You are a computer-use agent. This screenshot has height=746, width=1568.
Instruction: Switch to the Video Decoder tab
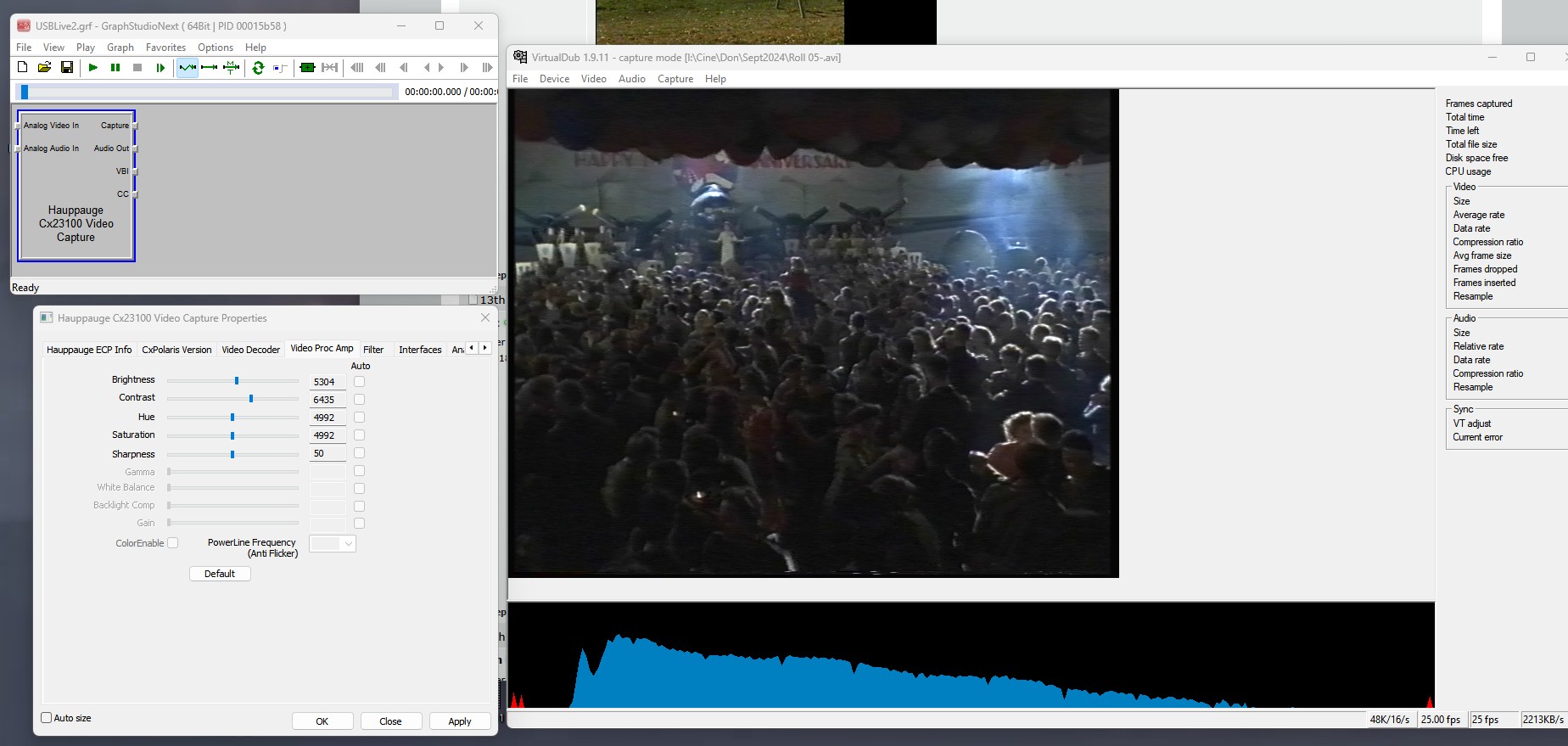(250, 350)
